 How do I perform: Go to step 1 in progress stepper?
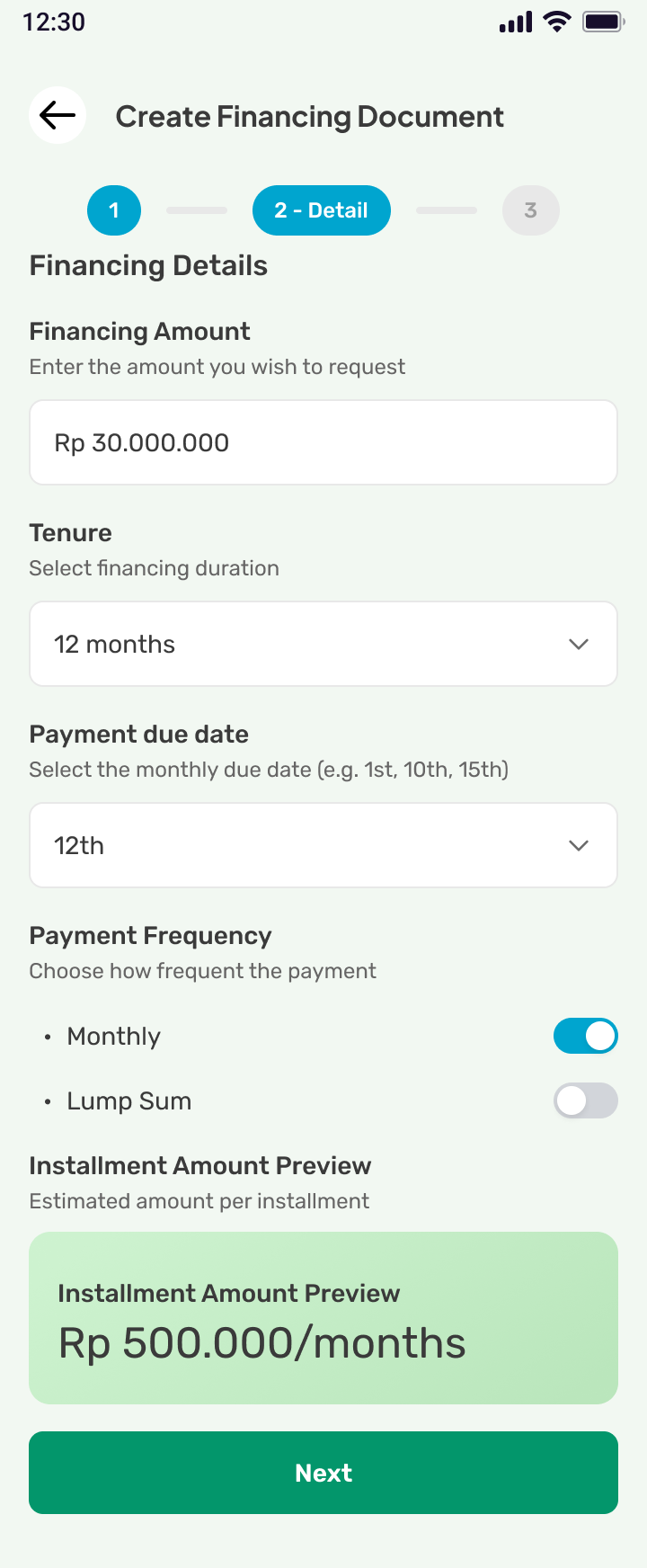point(114,210)
